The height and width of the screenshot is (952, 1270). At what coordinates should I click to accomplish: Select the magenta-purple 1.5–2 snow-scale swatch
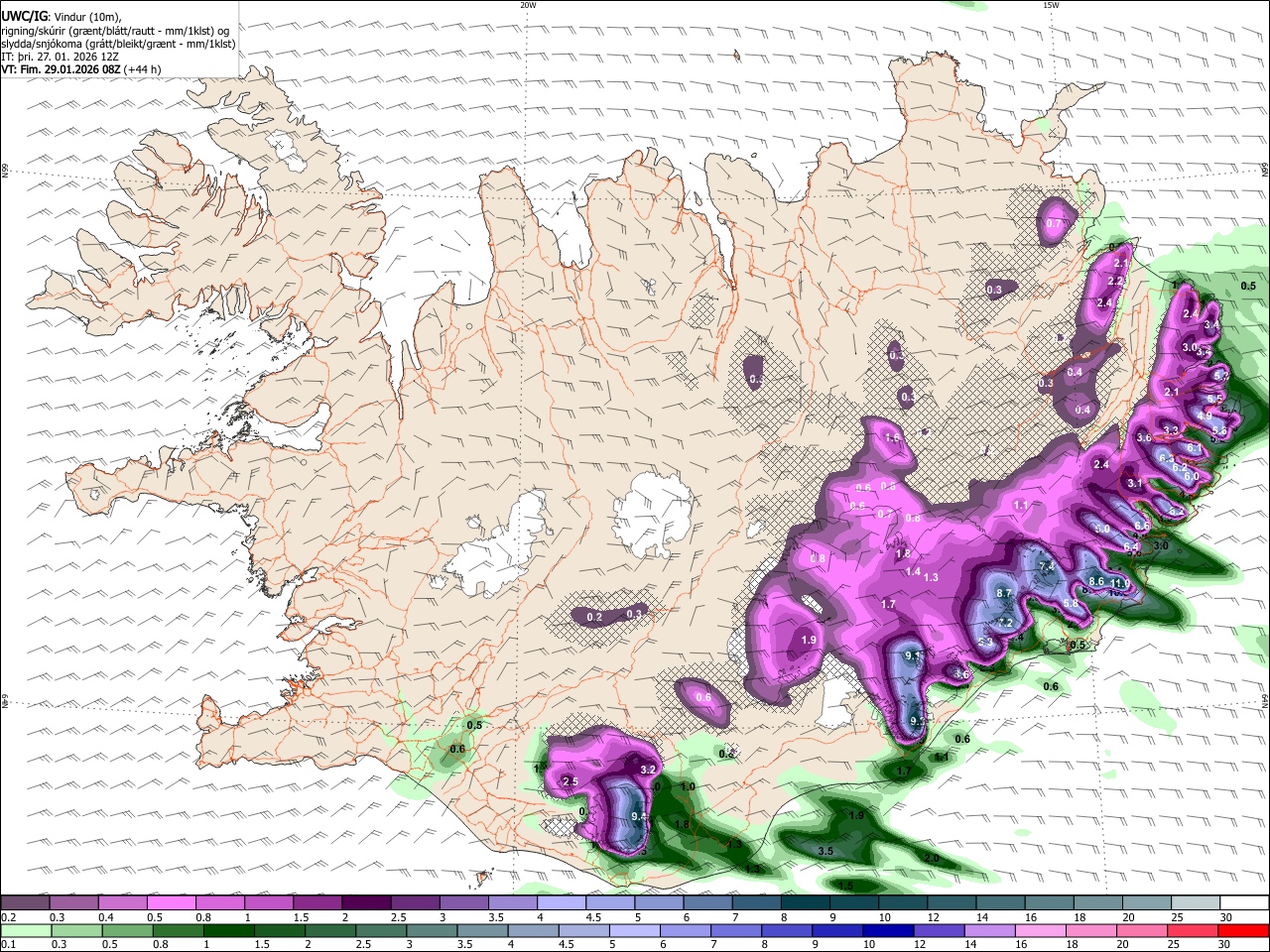[317, 903]
